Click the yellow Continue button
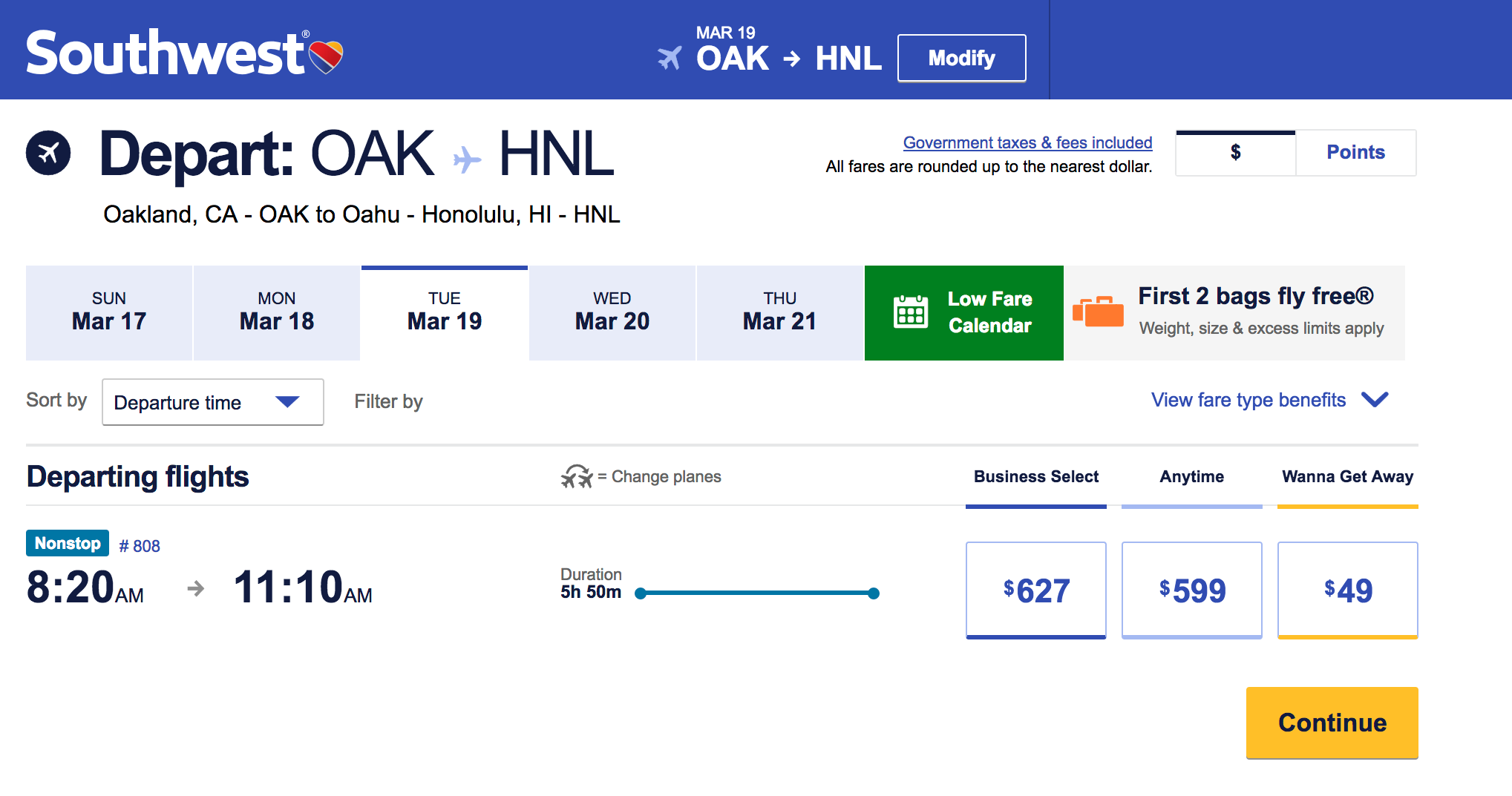The image size is (1512, 796). [1332, 723]
